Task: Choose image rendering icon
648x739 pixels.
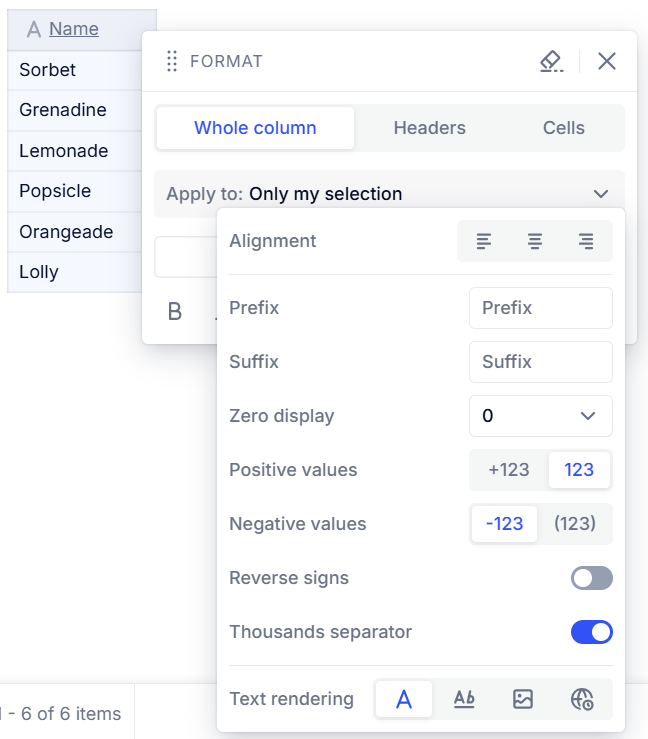Action: [523, 699]
